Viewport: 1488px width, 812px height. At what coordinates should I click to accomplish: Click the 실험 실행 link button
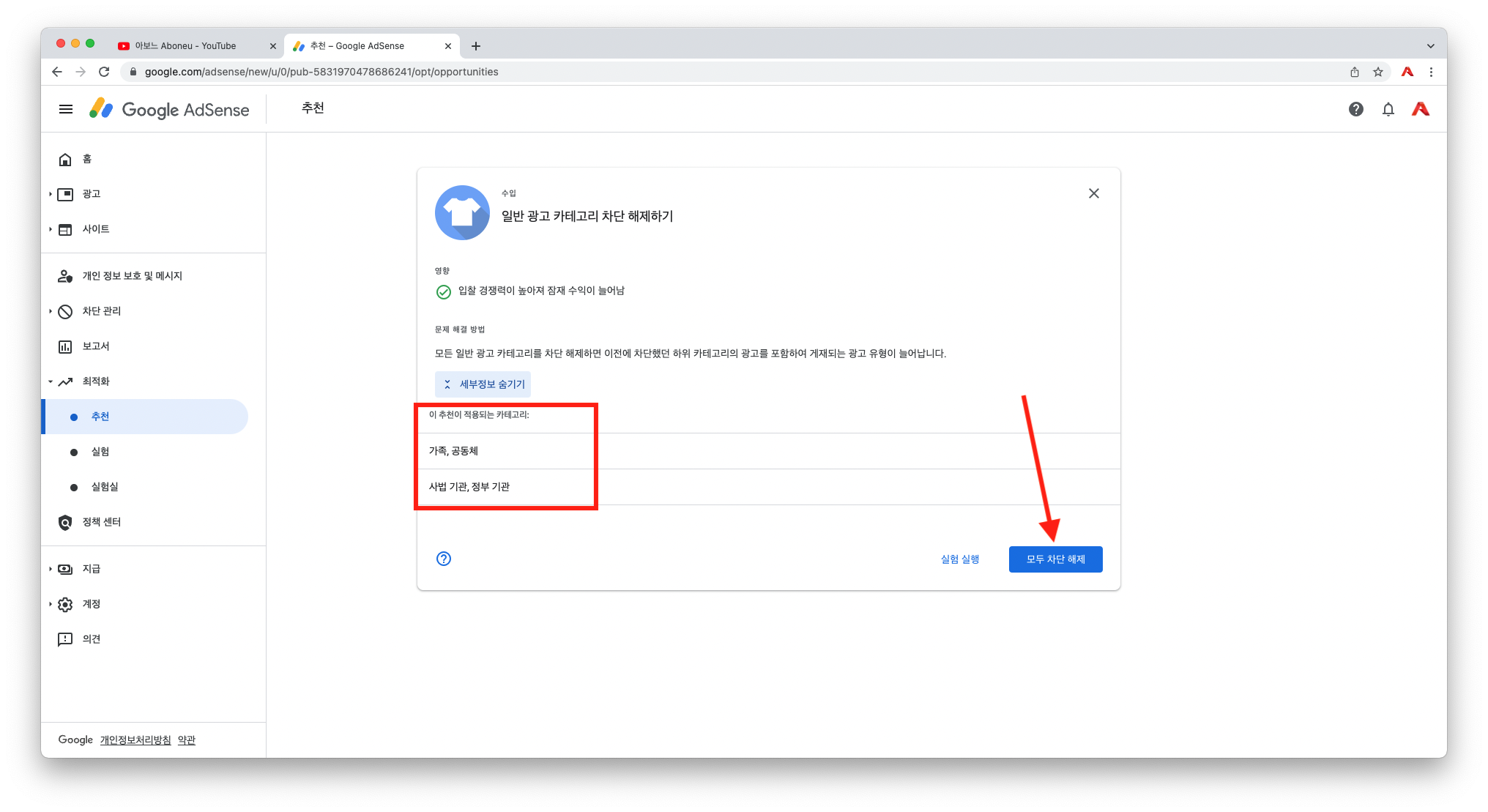959,559
